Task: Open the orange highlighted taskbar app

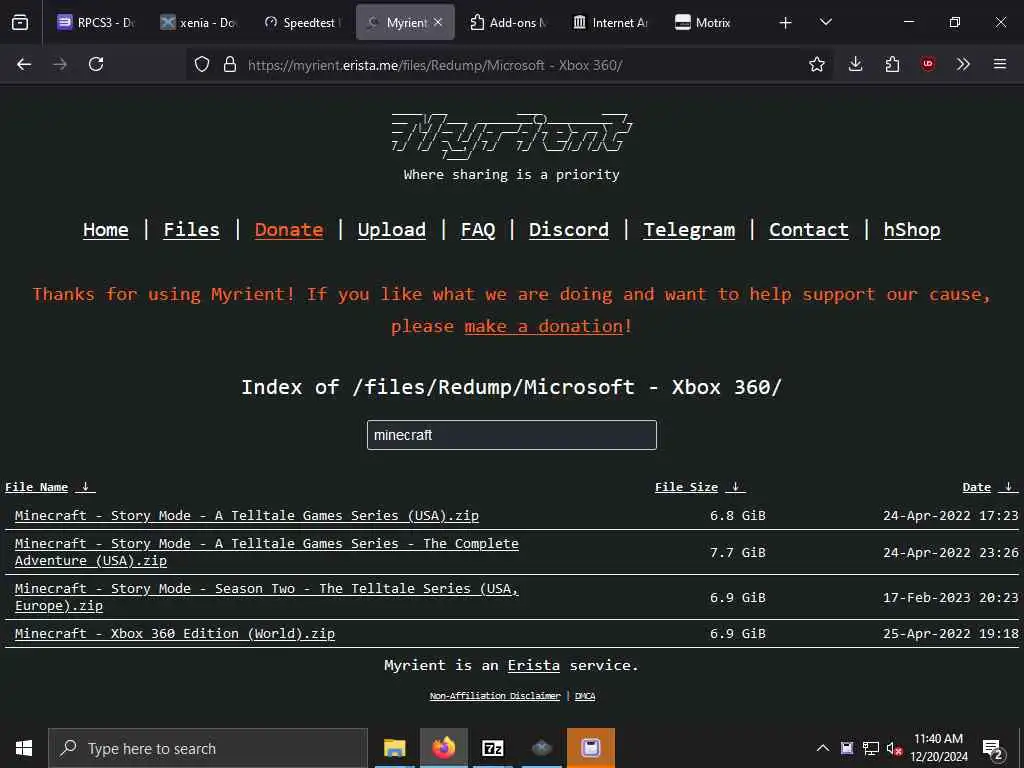Action: [x=590, y=748]
